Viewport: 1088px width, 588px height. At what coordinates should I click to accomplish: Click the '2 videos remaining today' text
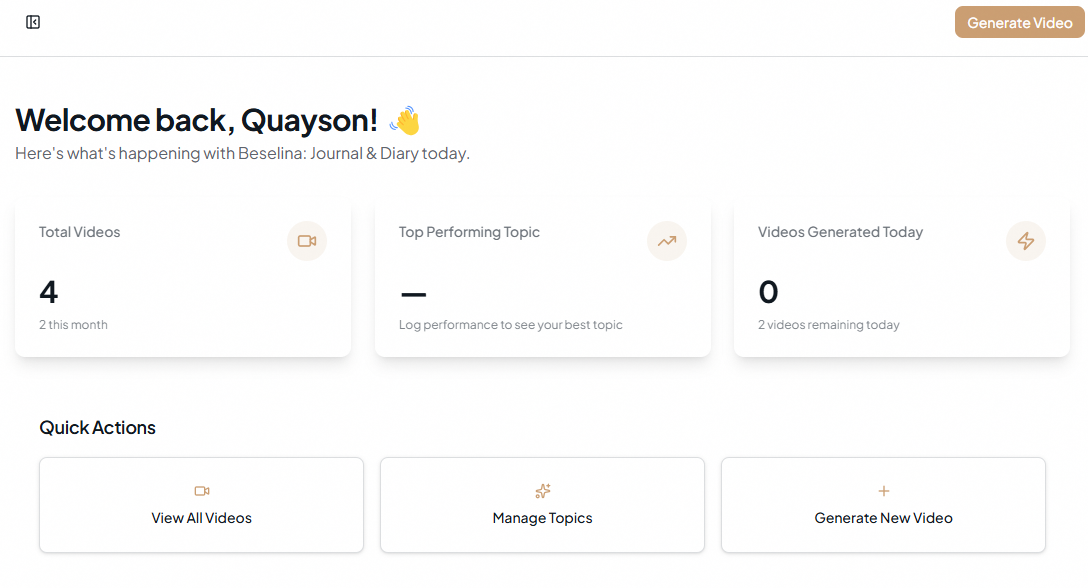828,324
